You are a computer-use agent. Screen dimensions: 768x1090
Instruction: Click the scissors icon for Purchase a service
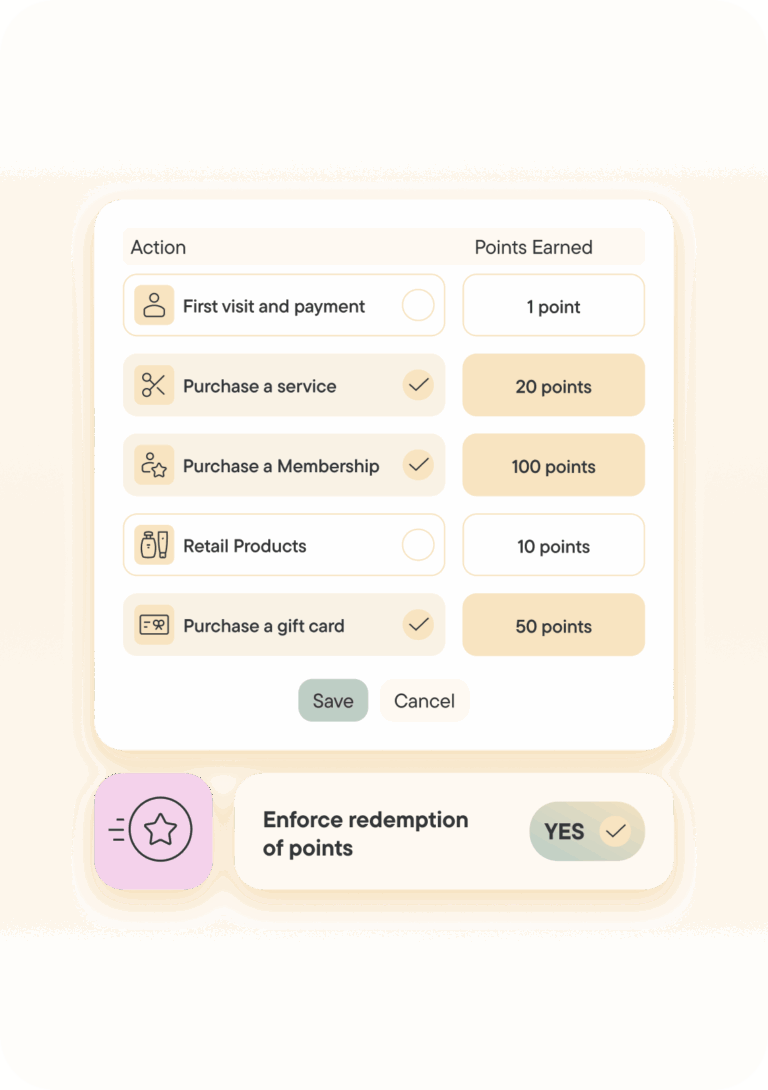154,386
